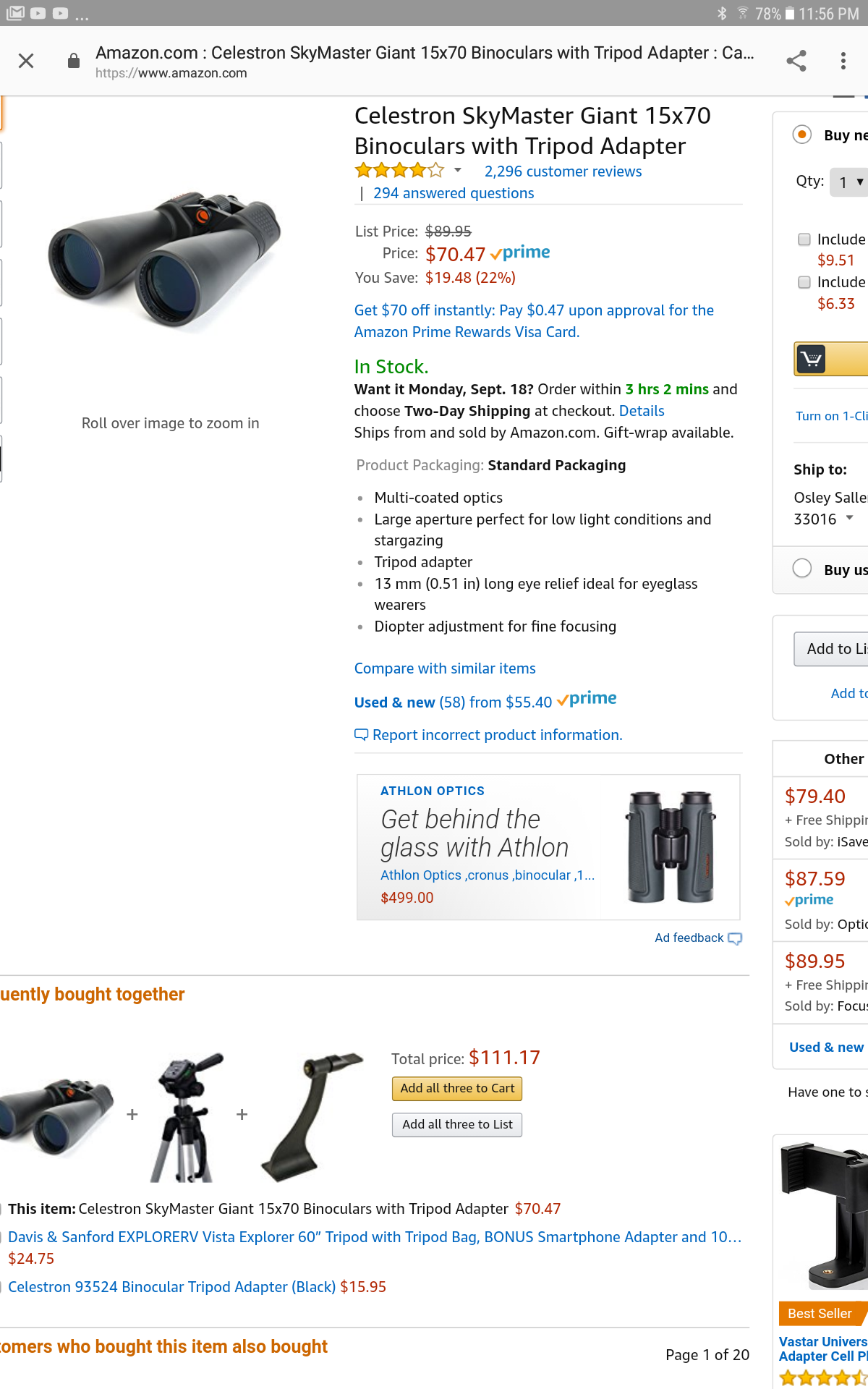
Task: Tap the share icon in browser bar
Action: (x=796, y=61)
